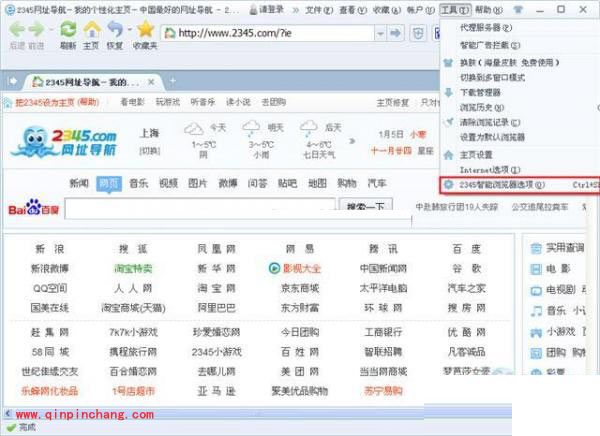Click the address bar URL field
Screen dimensions: 600x436
click(268, 33)
